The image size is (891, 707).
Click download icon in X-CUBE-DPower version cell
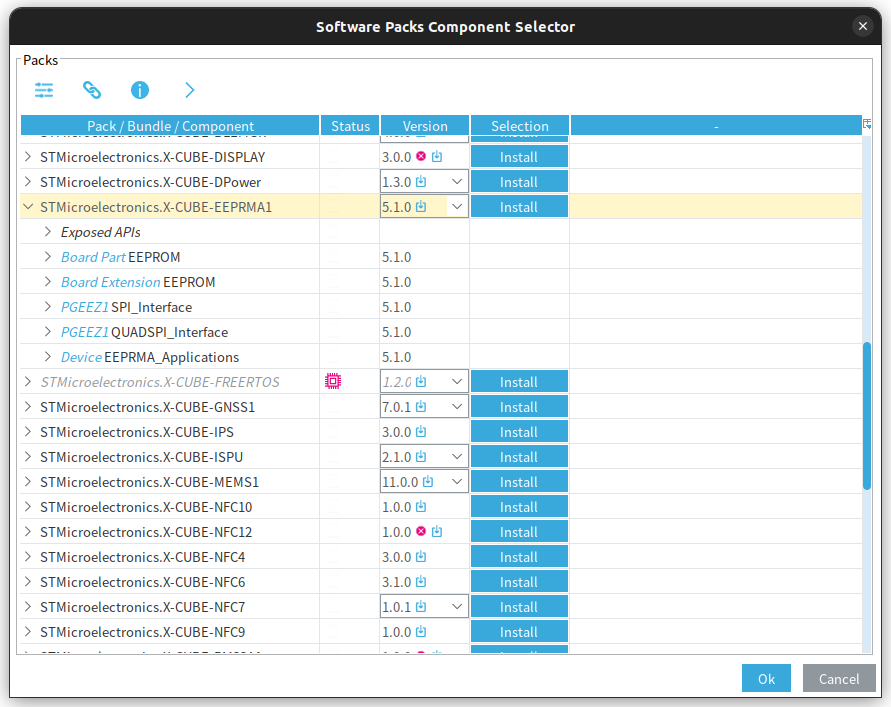[x=420, y=181]
